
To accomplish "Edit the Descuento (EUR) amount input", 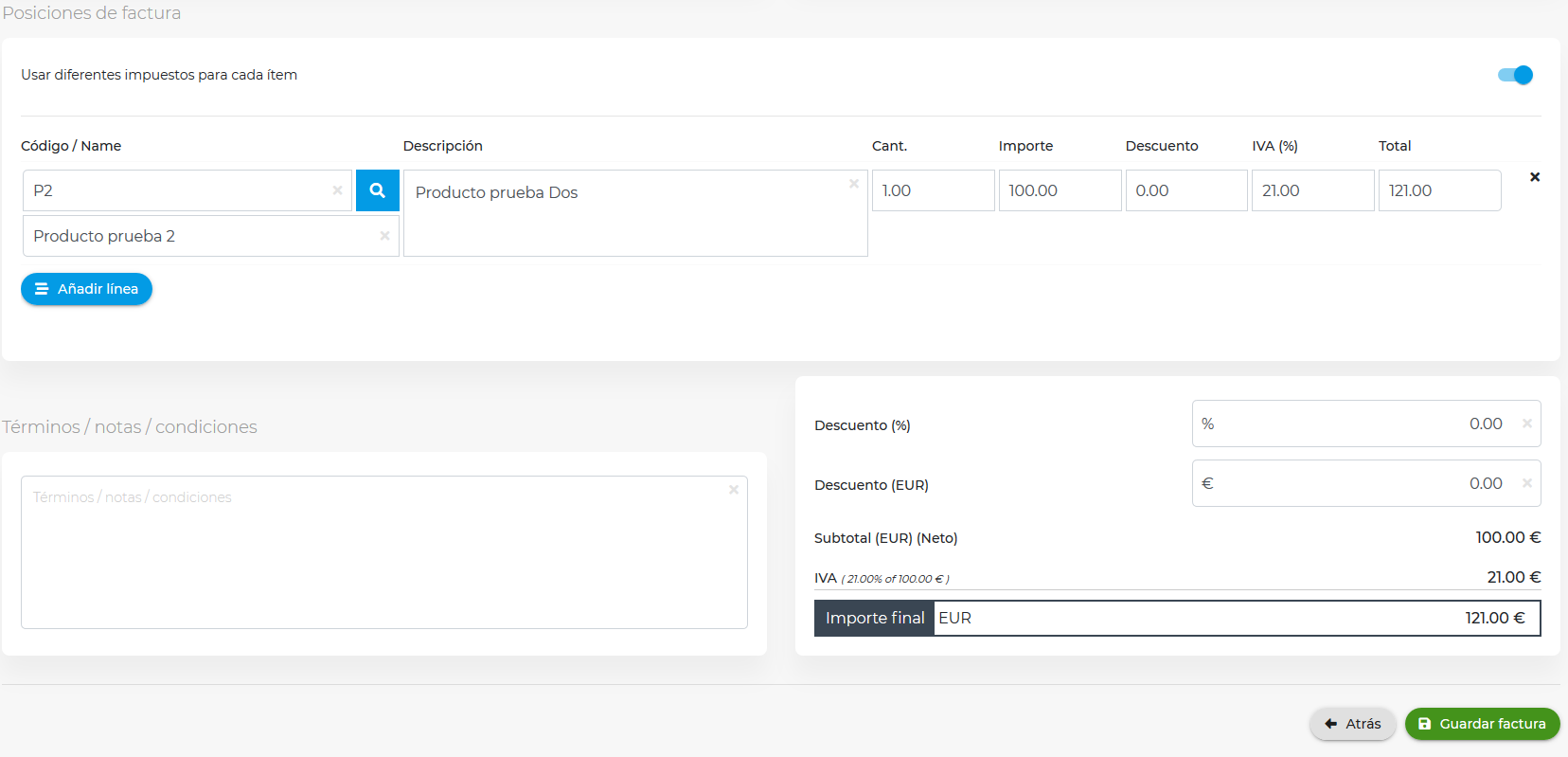I will tap(1366, 483).
